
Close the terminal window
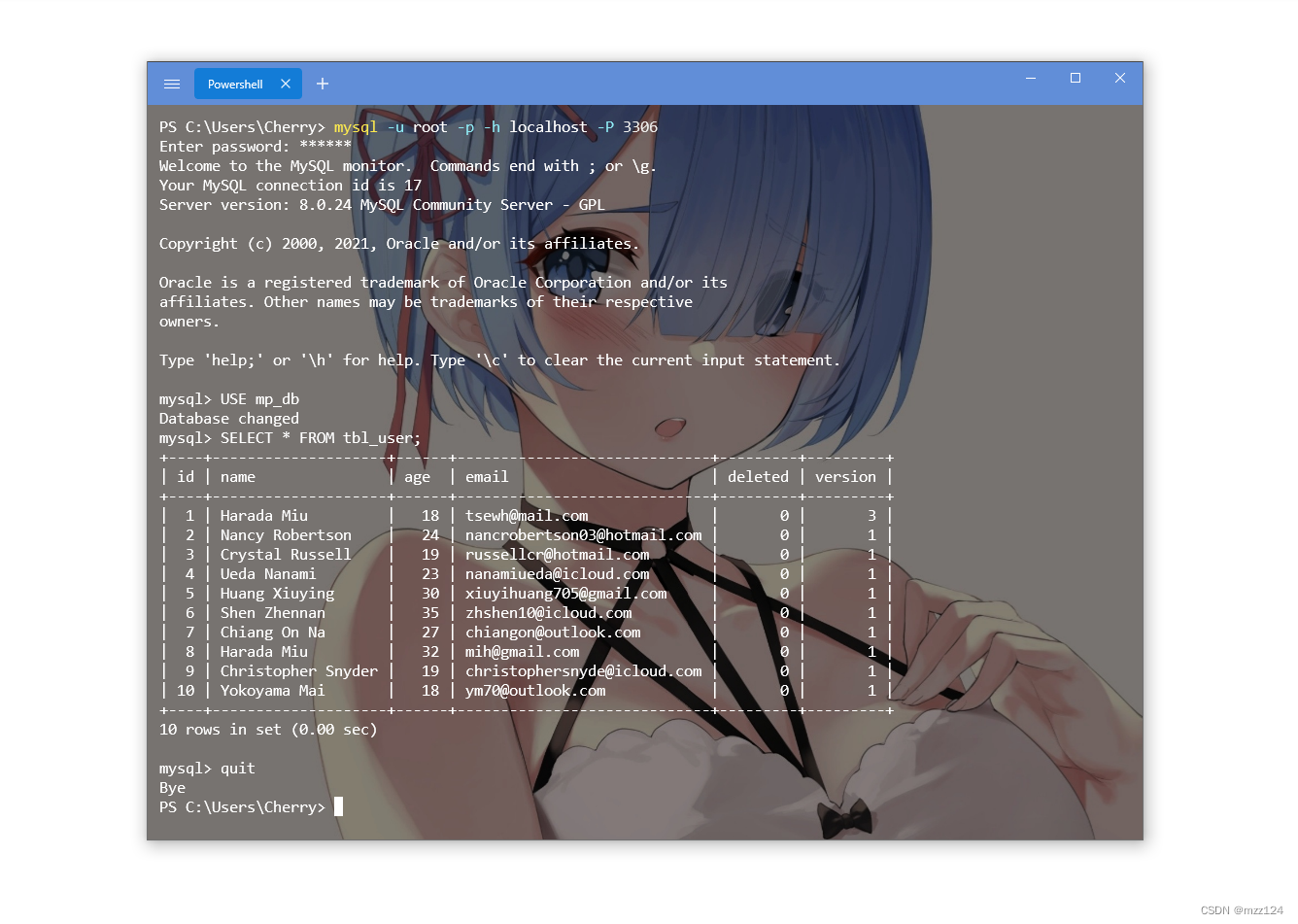(x=1120, y=78)
